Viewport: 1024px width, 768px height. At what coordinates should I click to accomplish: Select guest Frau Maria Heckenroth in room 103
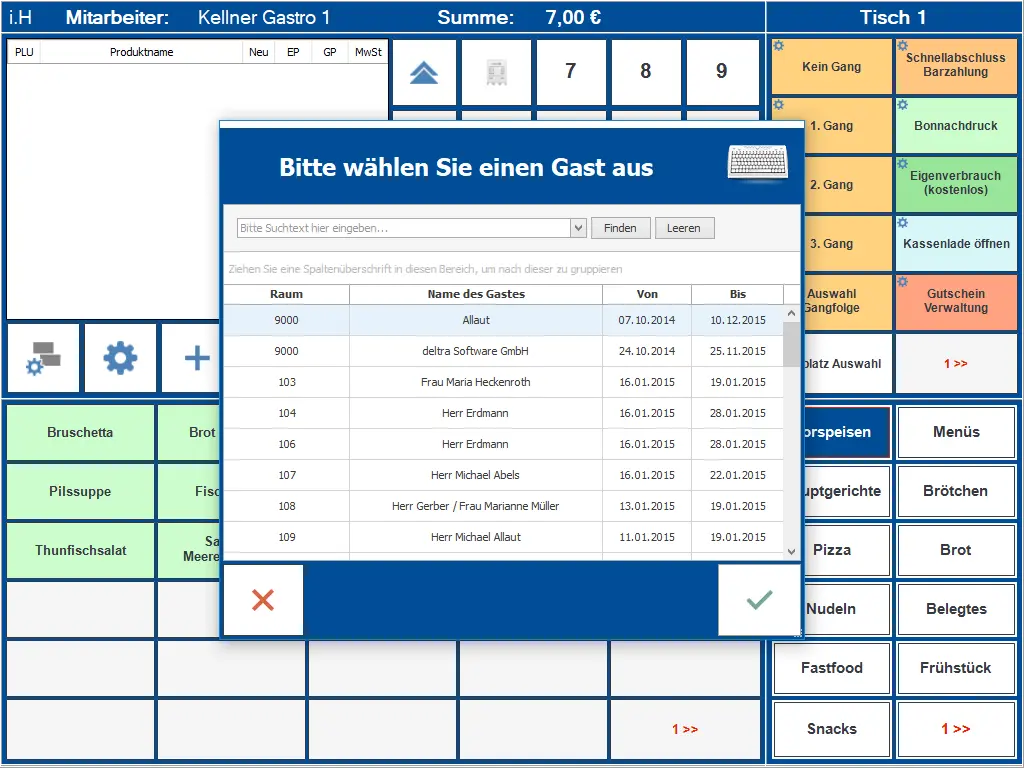tap(476, 382)
